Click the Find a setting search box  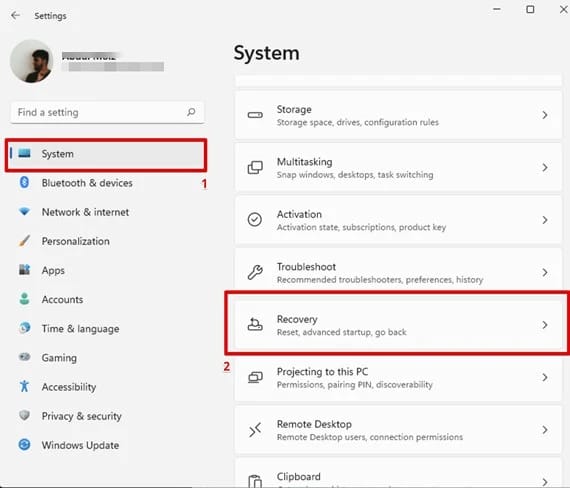107,112
